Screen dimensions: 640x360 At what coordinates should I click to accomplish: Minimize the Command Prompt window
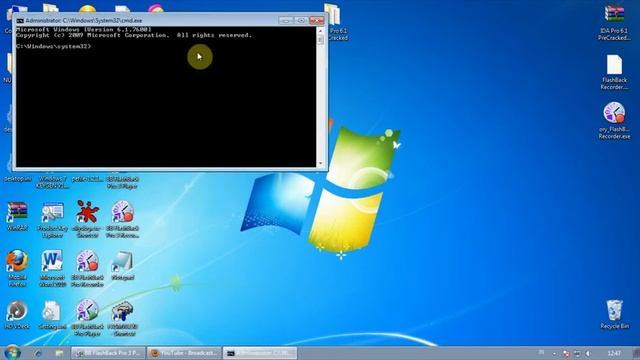point(286,20)
